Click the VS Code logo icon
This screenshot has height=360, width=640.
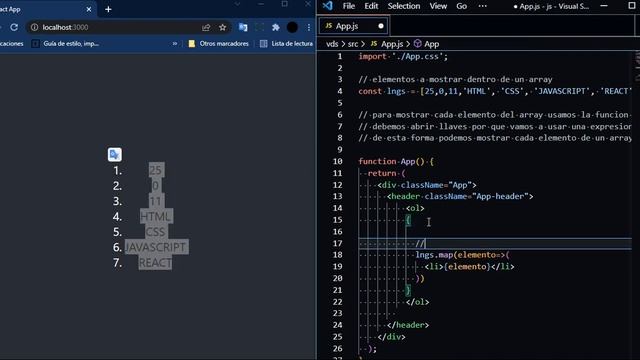(x=327, y=6)
